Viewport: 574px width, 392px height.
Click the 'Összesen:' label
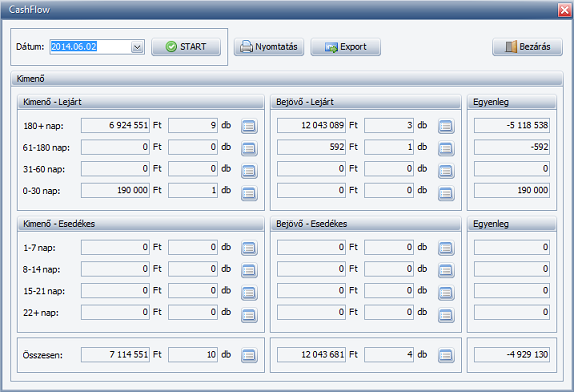tap(42, 355)
